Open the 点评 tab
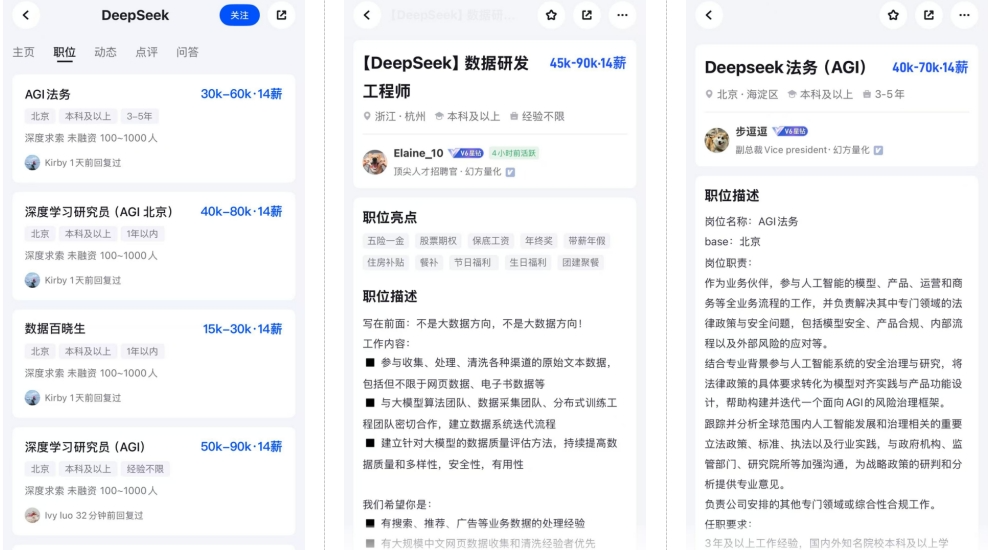This screenshot has width=994, height=550. [146, 52]
